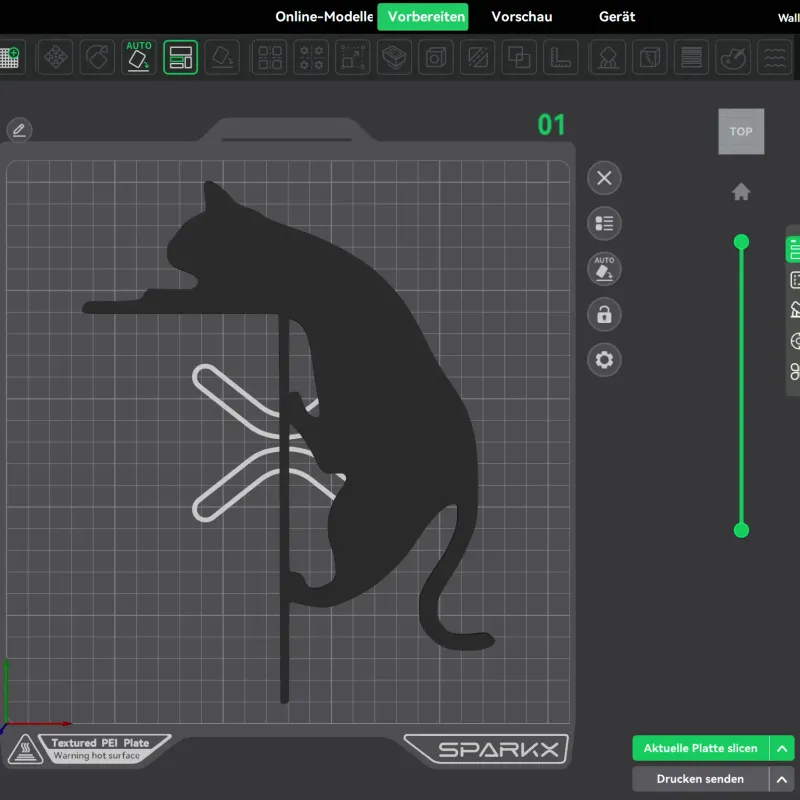Click the home view icon under the view cube
This screenshot has height=800, width=800.
(x=741, y=192)
